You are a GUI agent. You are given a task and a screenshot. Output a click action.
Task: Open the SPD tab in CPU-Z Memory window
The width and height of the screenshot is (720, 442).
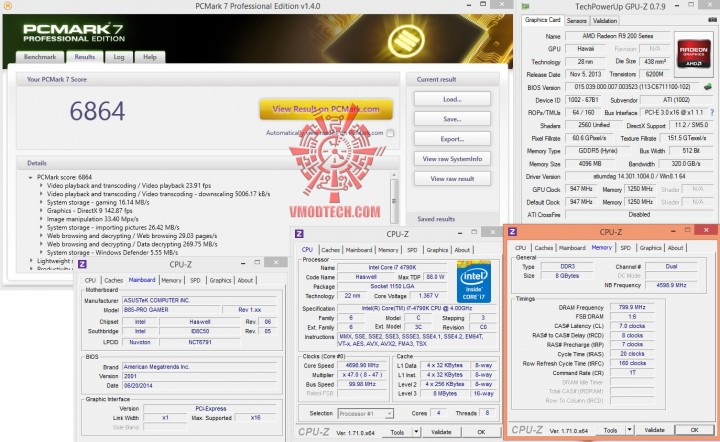click(625, 247)
